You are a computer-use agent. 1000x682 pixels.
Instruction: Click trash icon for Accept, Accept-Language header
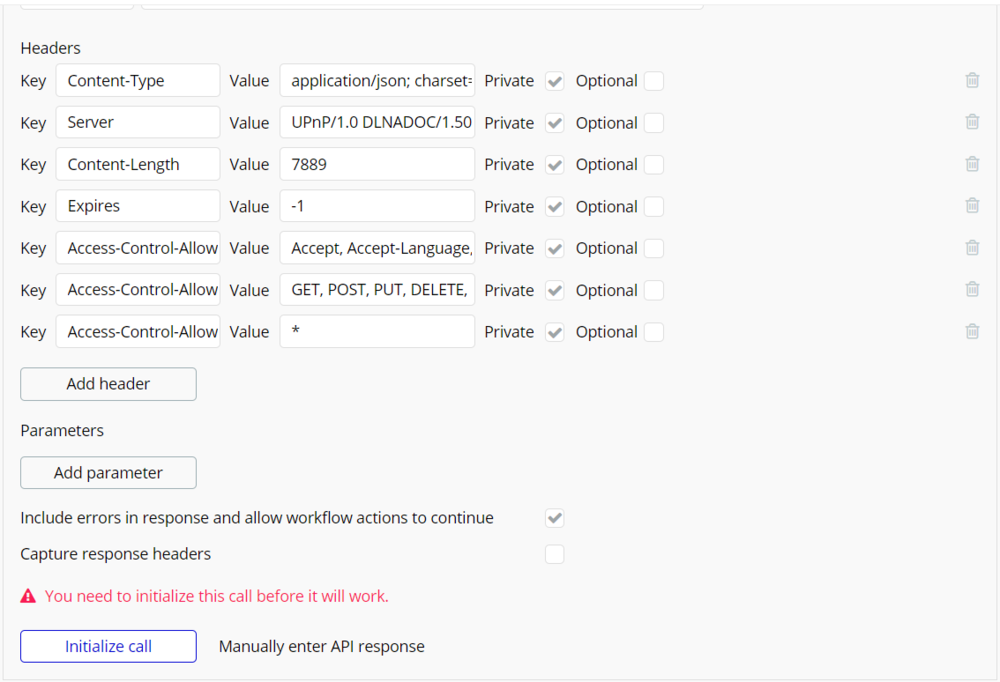pyautogui.click(x=972, y=248)
